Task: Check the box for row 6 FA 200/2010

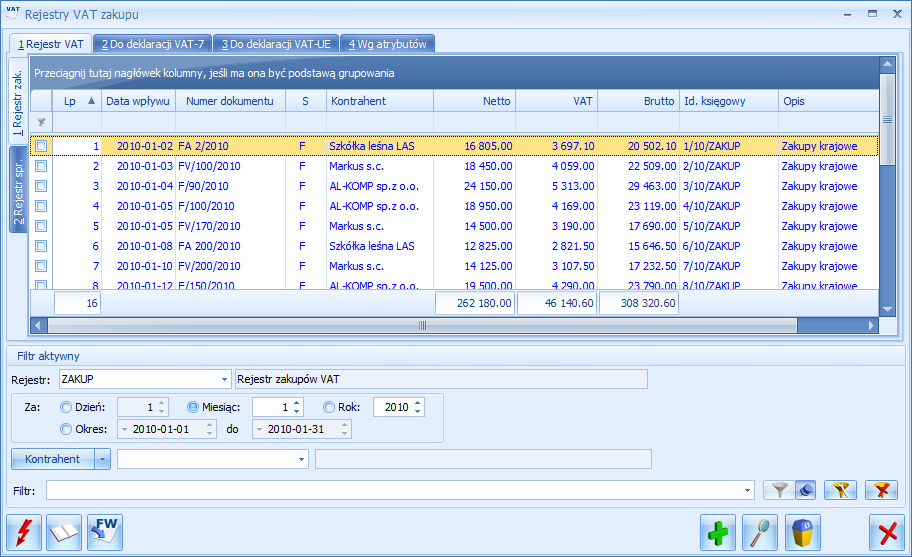Action: (41, 246)
